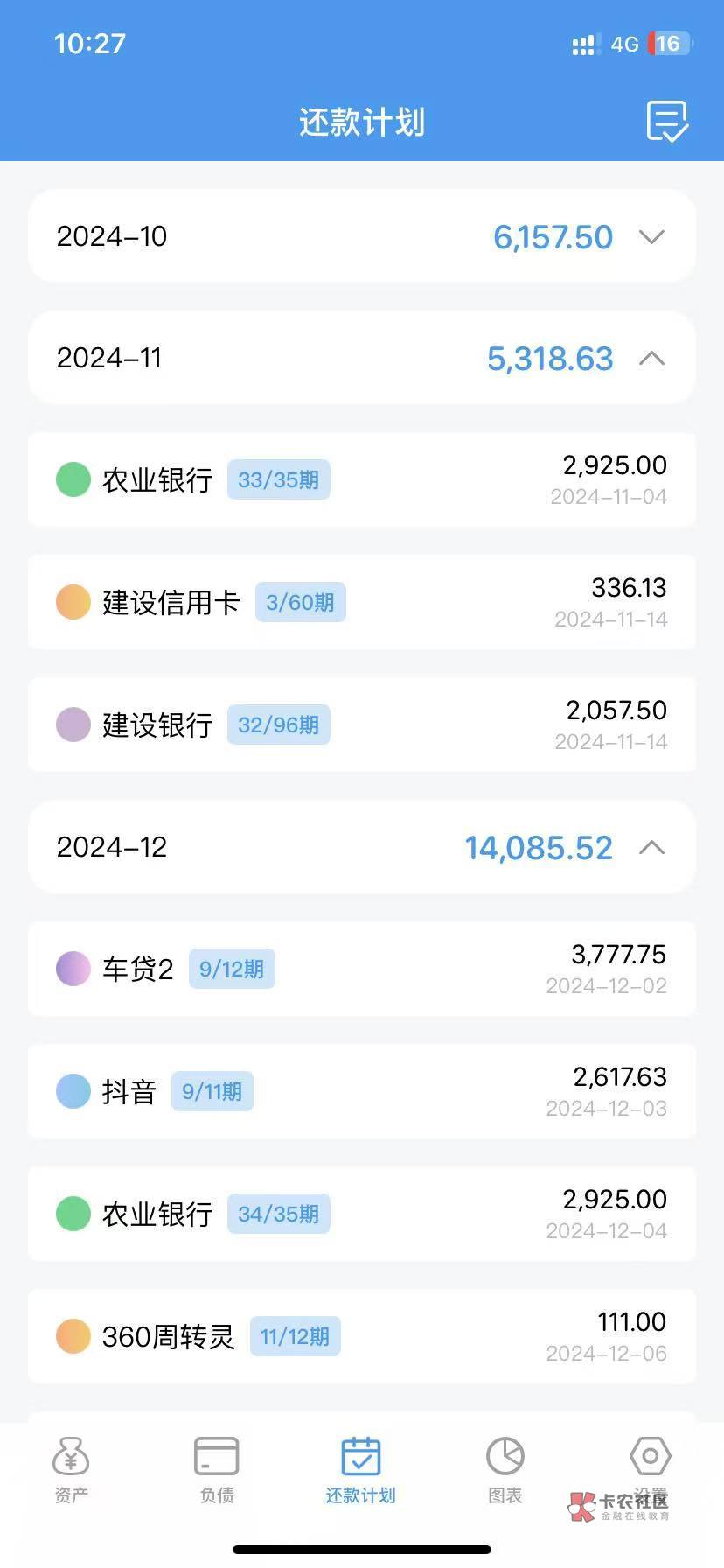Open the 设置 hexagon gear icon

tap(650, 1456)
